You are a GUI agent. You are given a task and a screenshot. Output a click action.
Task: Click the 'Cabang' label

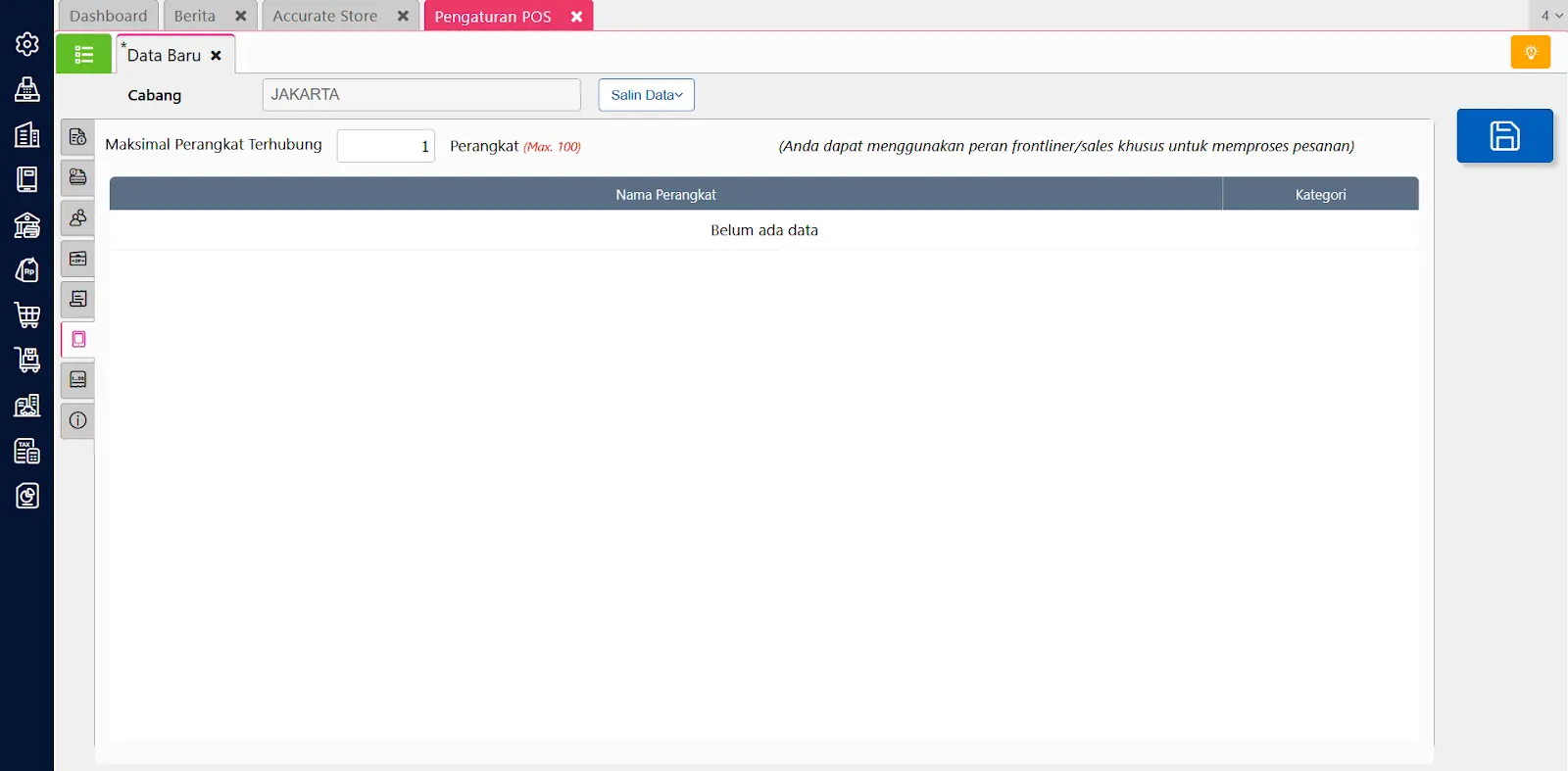(x=155, y=95)
